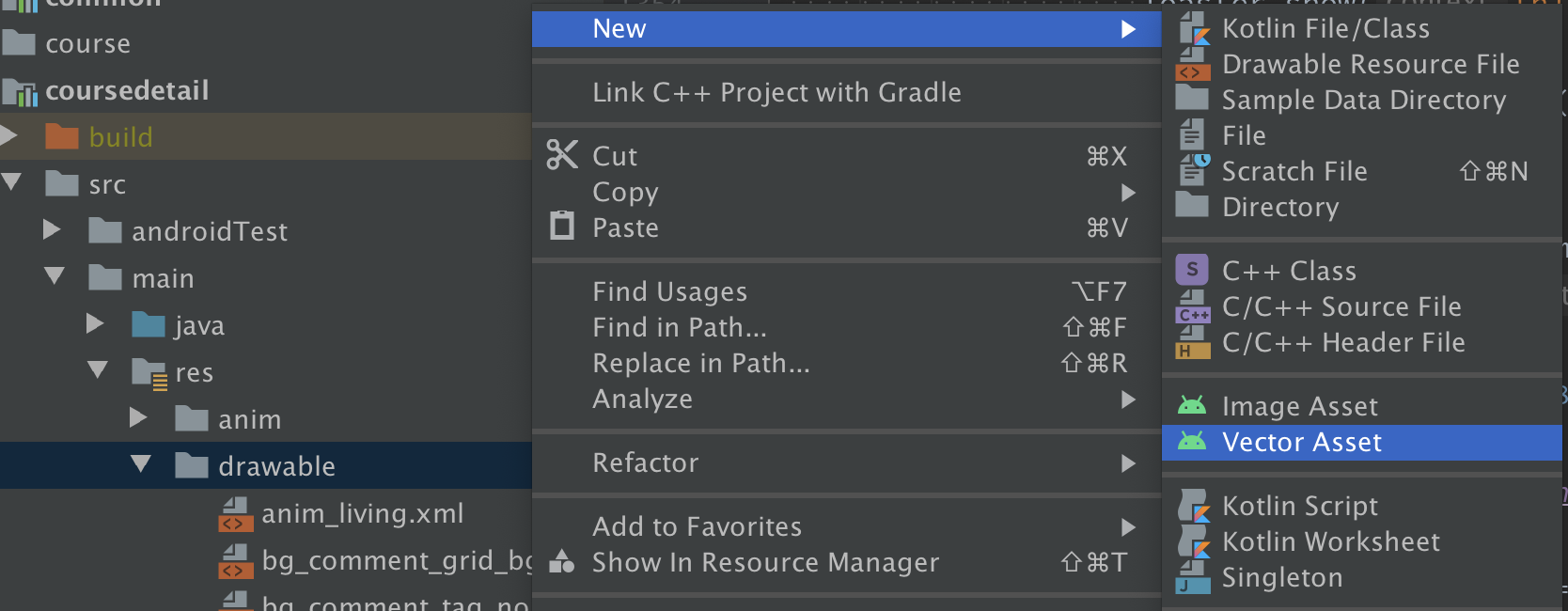Viewport: 1568px width, 611px height.
Task: Expand the anim folder arrow
Action: point(138,418)
